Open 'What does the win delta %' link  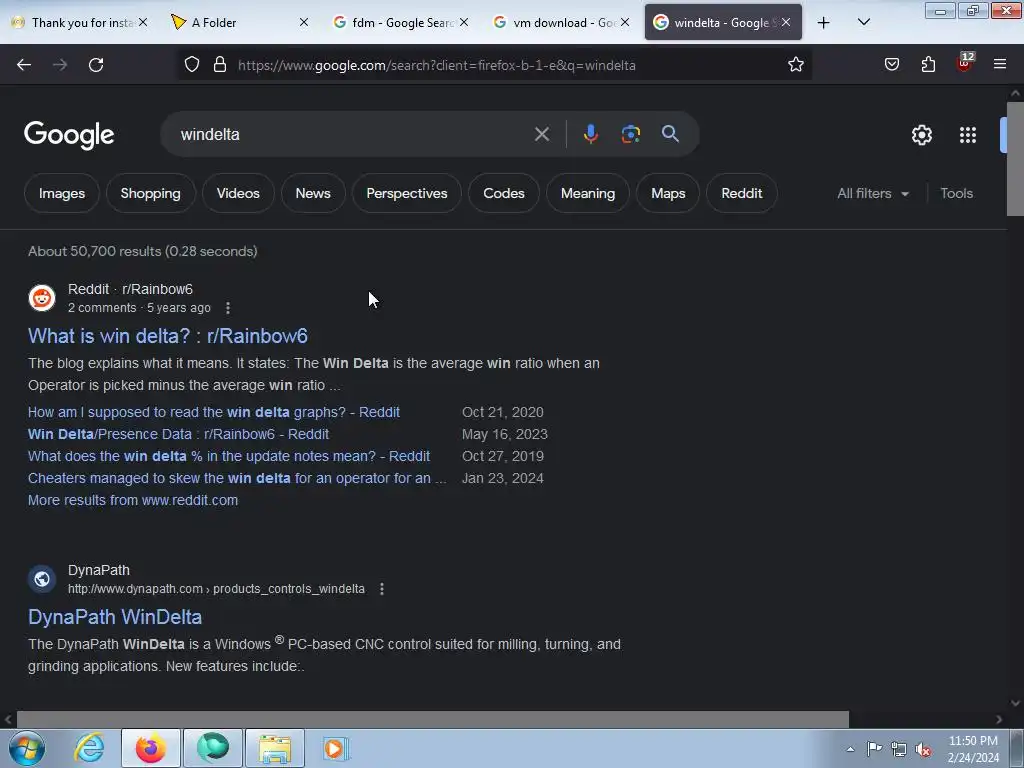pos(229,456)
